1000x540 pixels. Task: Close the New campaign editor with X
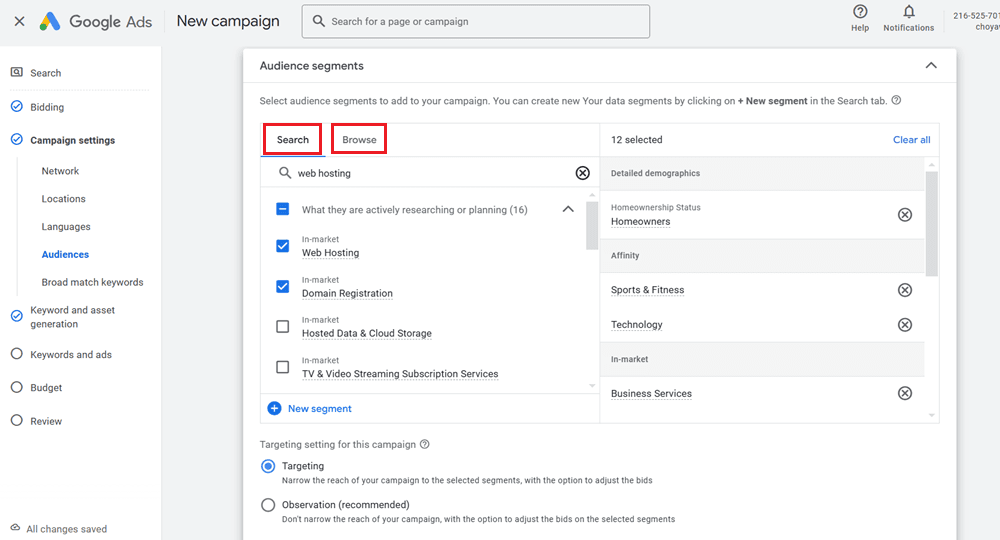point(19,21)
